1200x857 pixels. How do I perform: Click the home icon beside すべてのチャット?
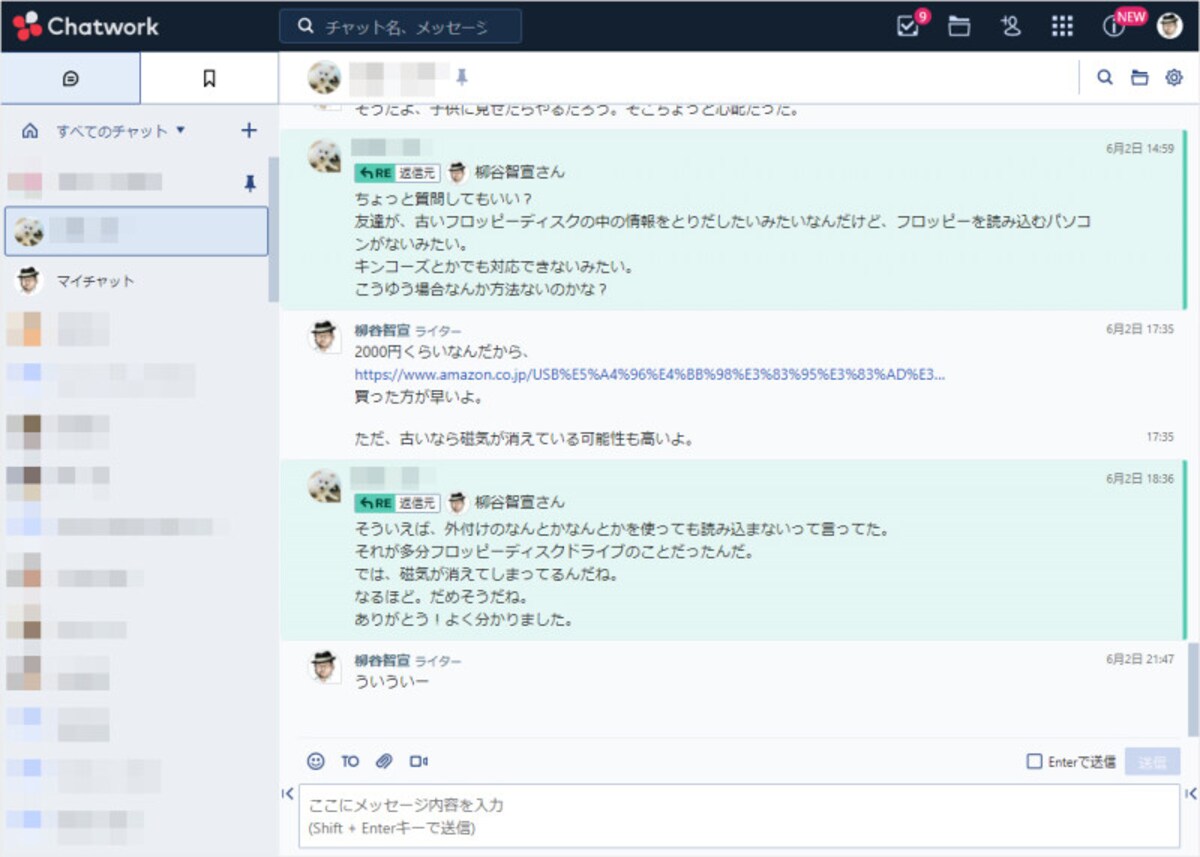[x=30, y=130]
